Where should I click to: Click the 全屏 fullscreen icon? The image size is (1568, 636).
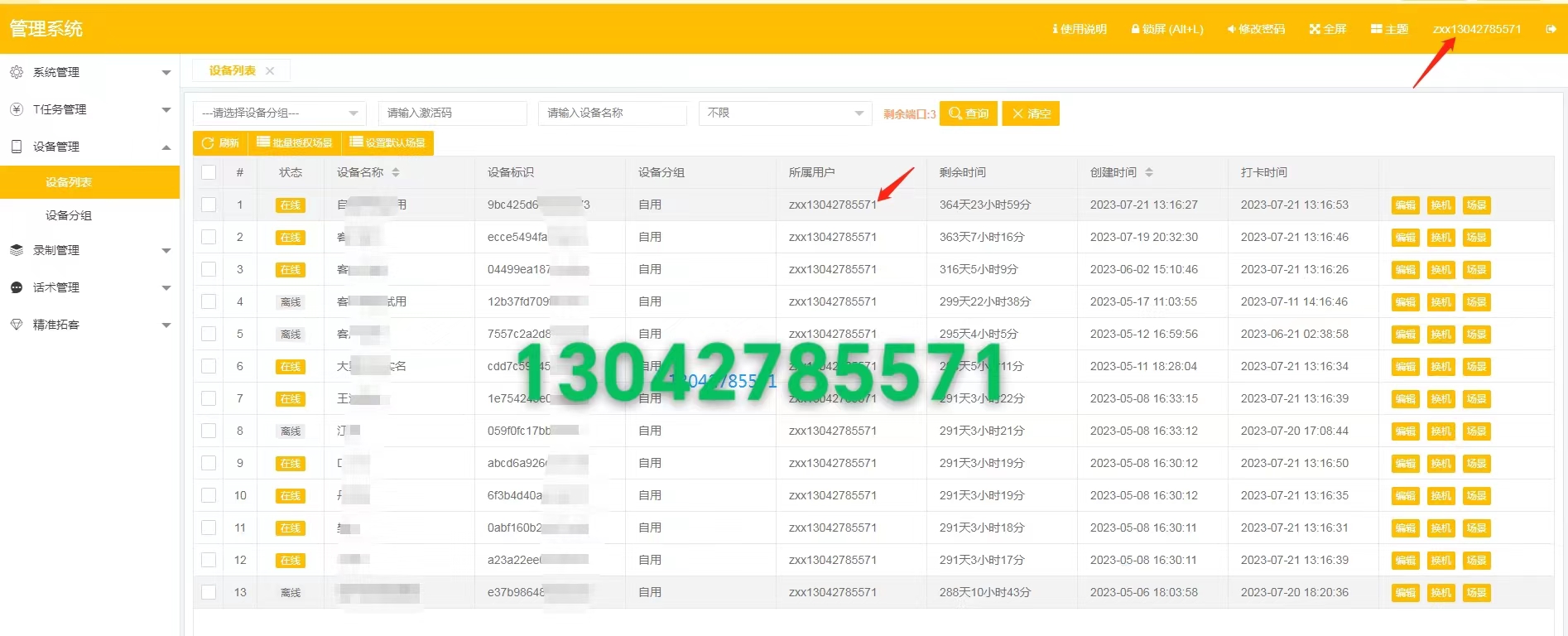pos(1315,29)
